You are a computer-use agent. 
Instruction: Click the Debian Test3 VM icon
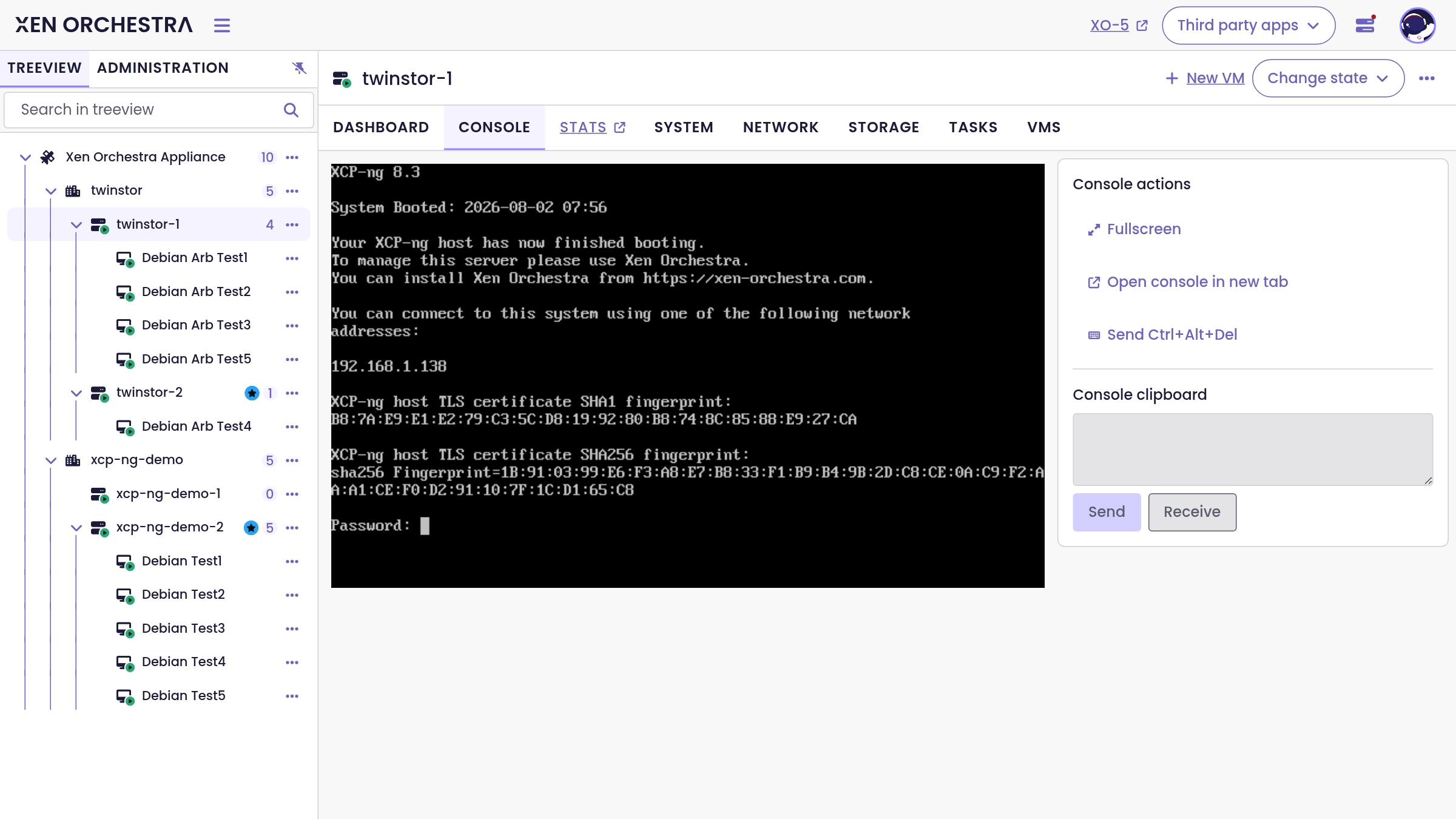click(x=125, y=629)
